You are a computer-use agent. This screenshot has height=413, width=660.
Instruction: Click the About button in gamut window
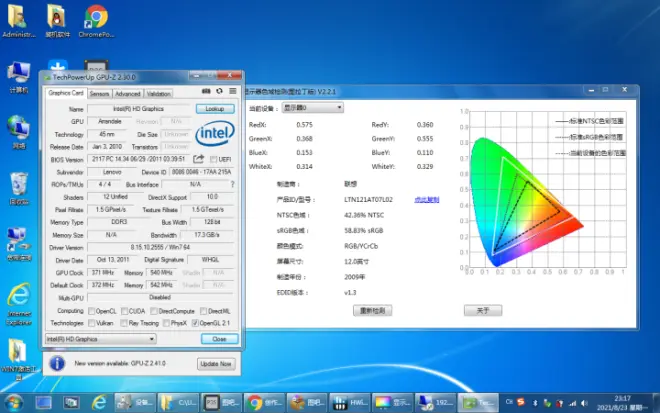(483, 311)
